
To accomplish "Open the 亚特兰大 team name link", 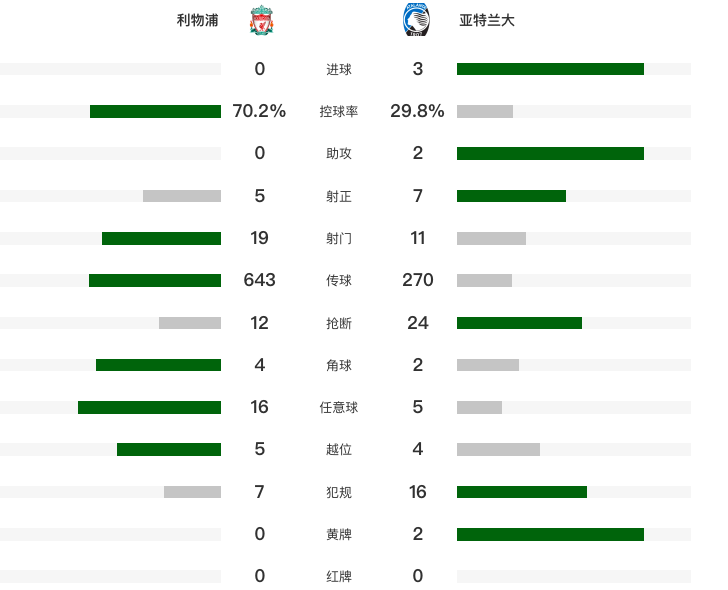I will click(x=487, y=20).
